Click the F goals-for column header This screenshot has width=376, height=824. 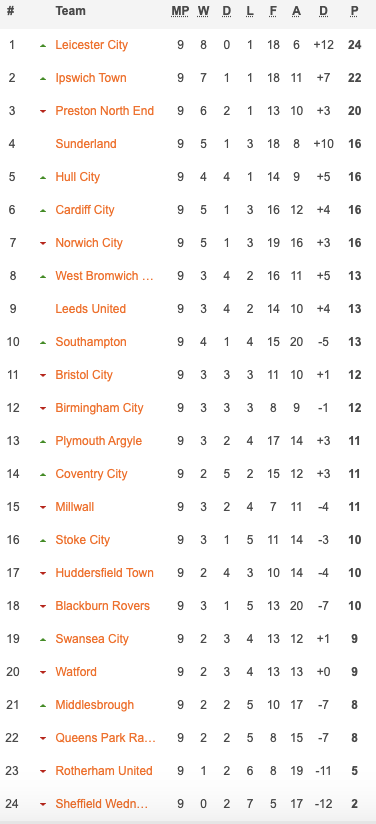click(273, 11)
